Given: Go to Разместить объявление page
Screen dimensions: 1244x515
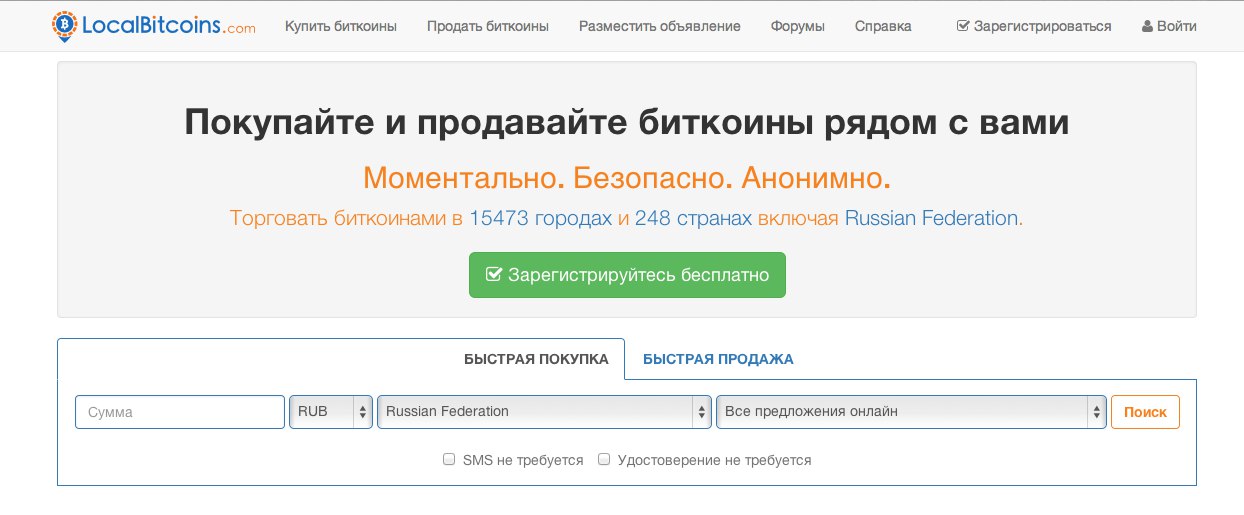Looking at the screenshot, I should point(660,26).
